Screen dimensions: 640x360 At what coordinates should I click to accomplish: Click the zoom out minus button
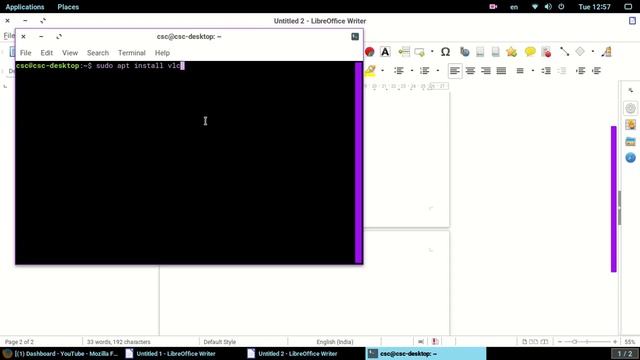coord(560,342)
